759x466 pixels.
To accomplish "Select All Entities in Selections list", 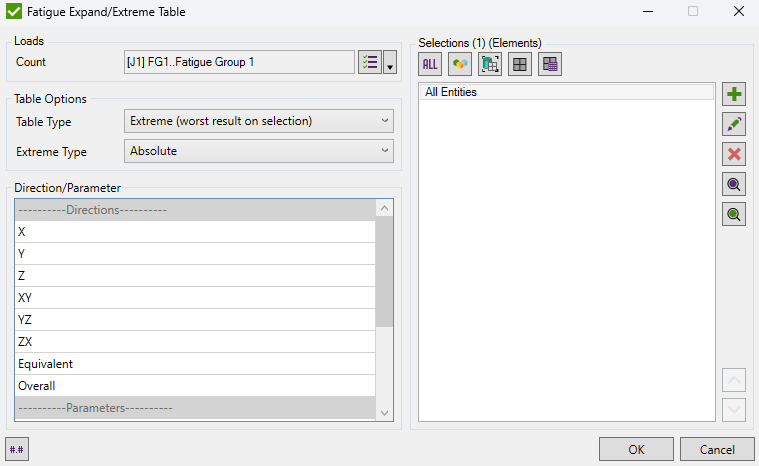I will (x=567, y=92).
